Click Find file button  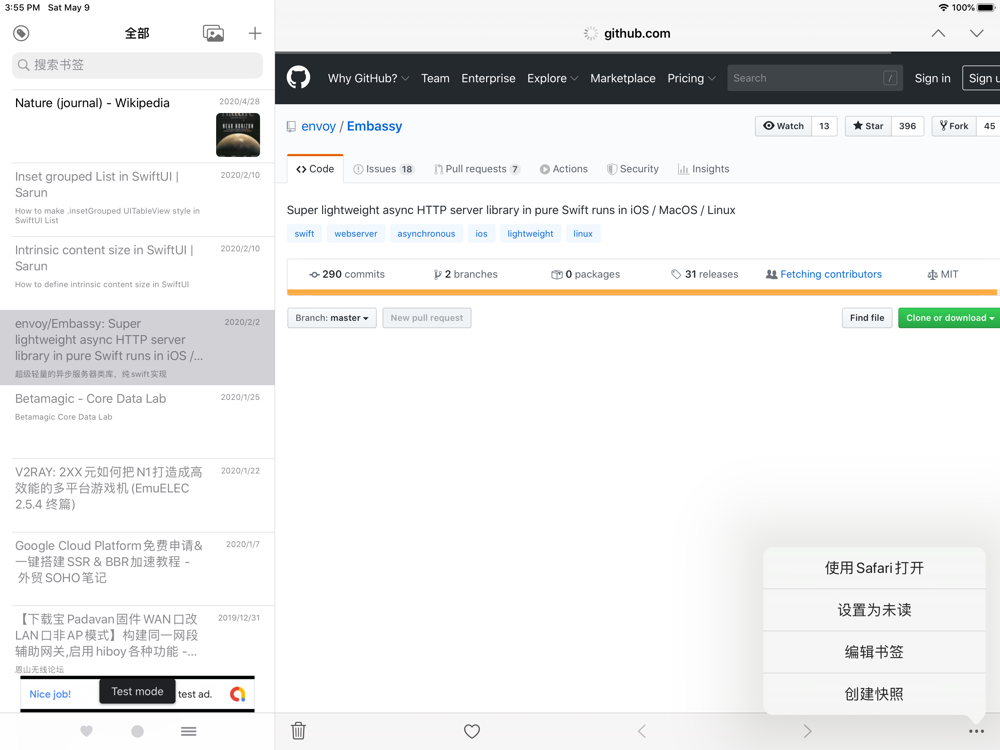click(867, 318)
